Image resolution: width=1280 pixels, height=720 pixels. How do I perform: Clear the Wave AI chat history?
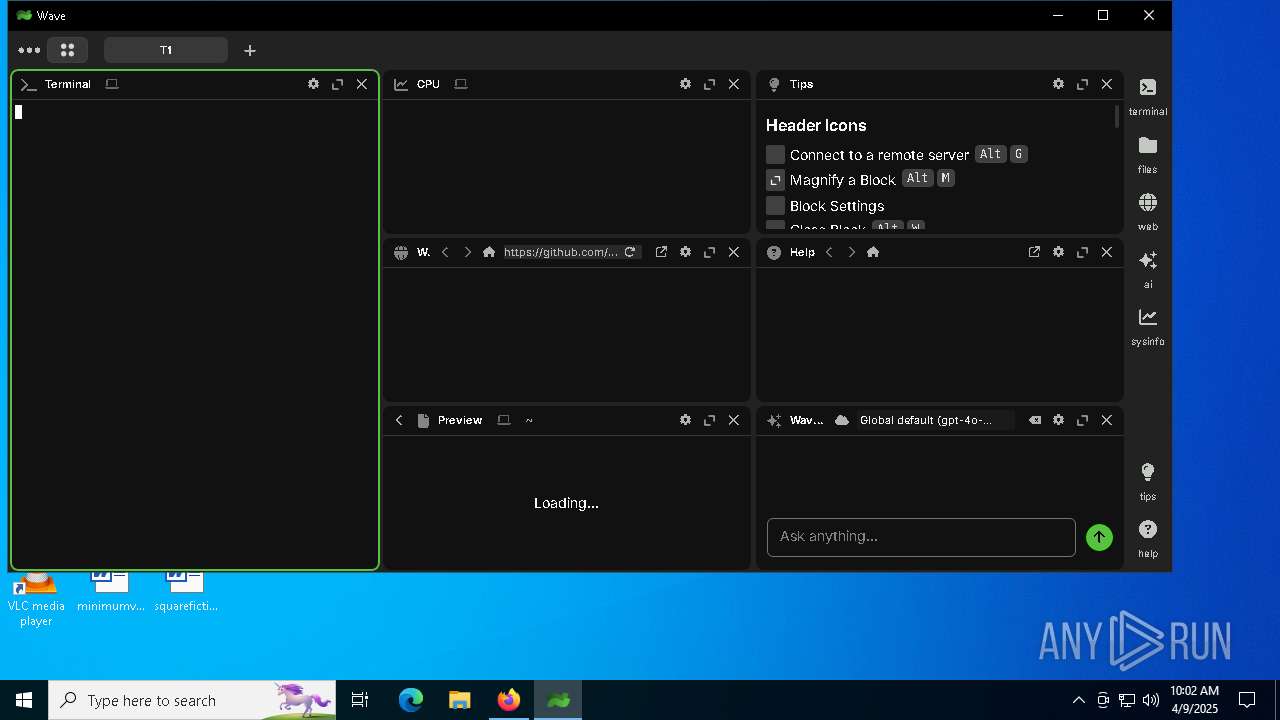(1034, 420)
